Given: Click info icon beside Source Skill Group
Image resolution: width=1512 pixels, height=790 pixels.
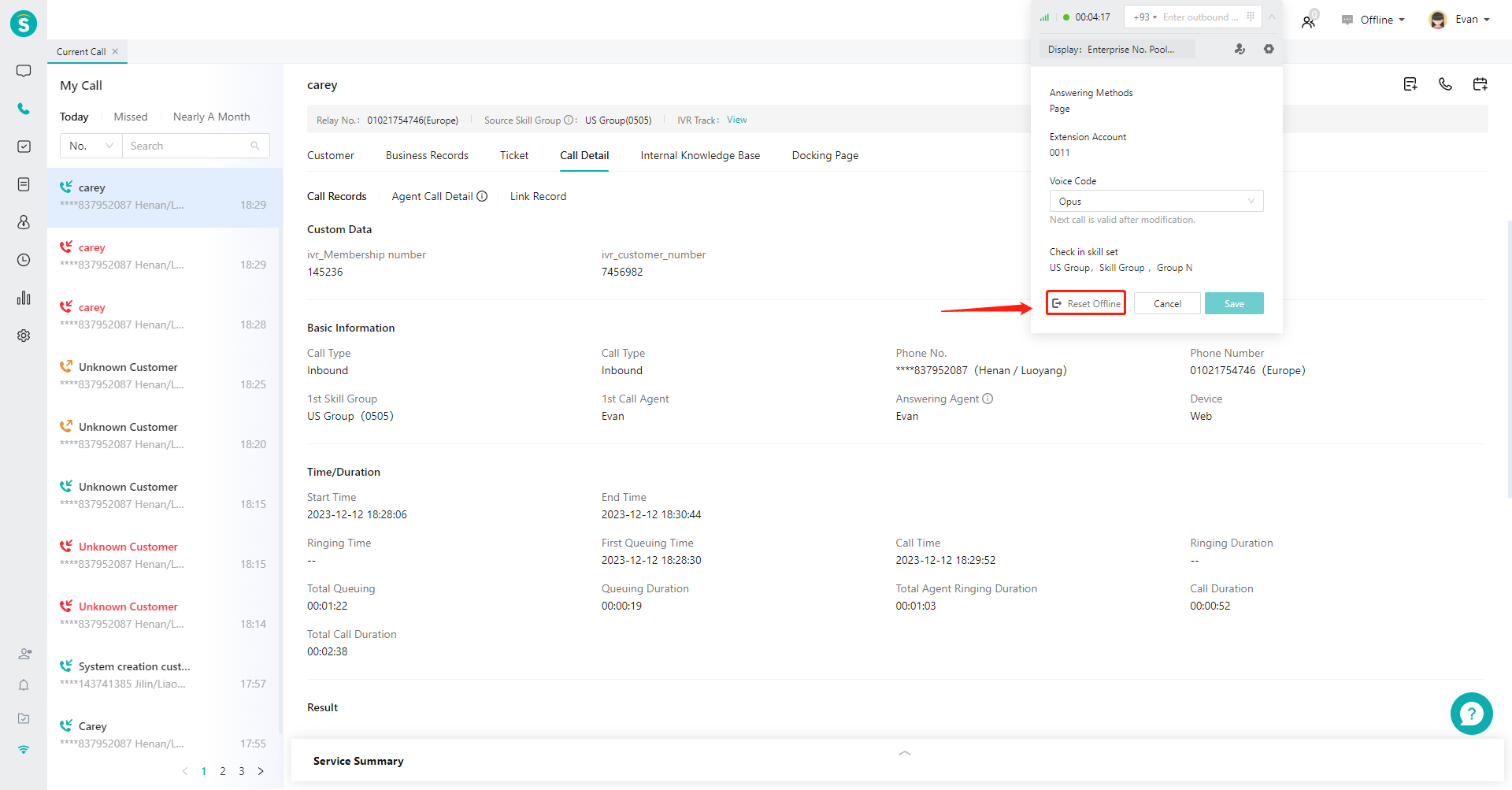Looking at the screenshot, I should click(569, 121).
